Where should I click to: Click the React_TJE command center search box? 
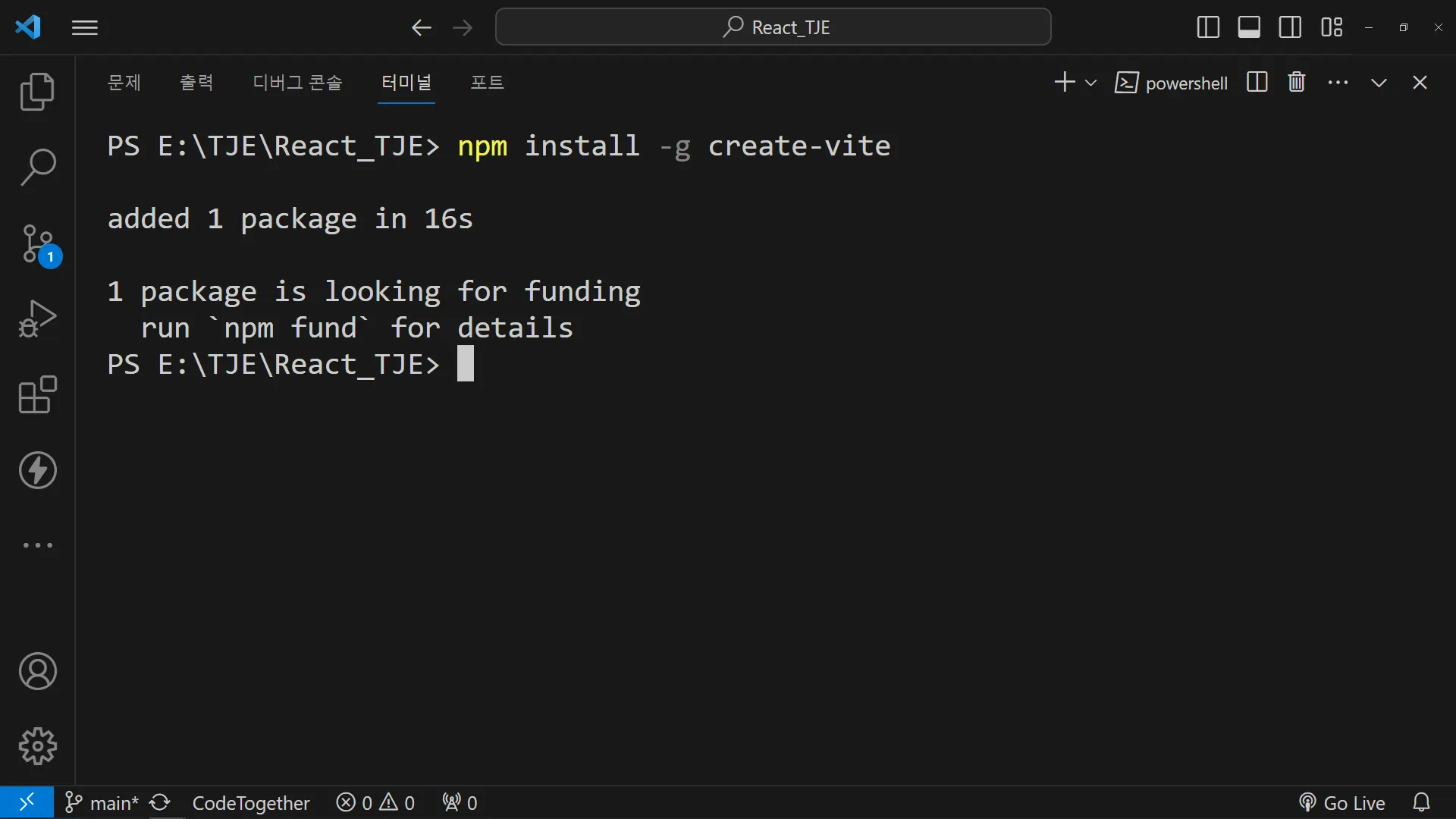(x=773, y=27)
